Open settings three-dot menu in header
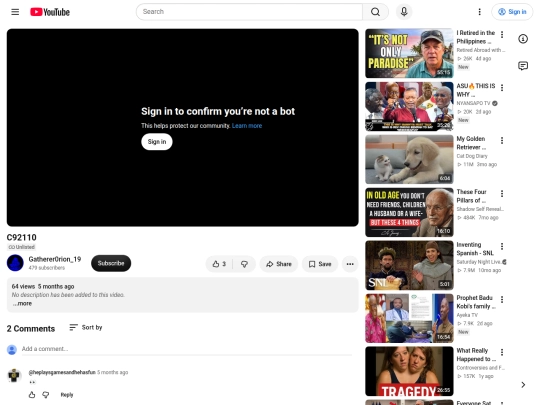 (x=479, y=12)
